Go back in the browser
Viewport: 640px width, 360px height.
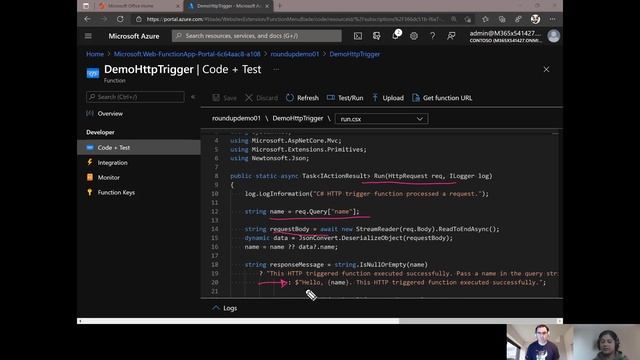pyautogui.click(x=87, y=19)
